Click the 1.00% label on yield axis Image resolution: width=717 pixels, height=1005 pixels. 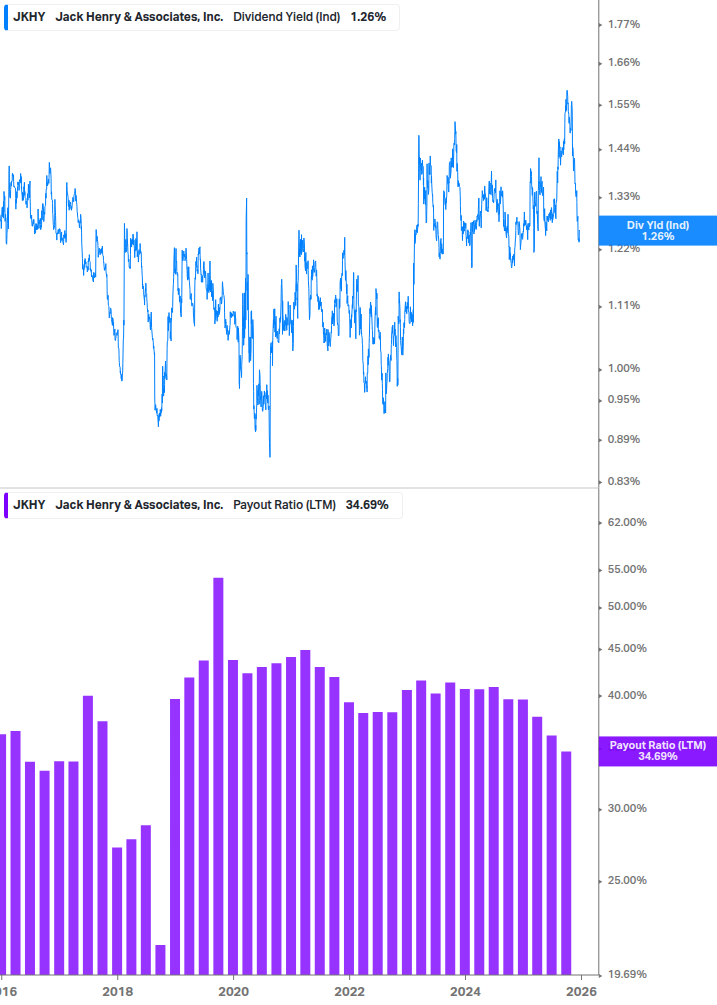click(623, 368)
